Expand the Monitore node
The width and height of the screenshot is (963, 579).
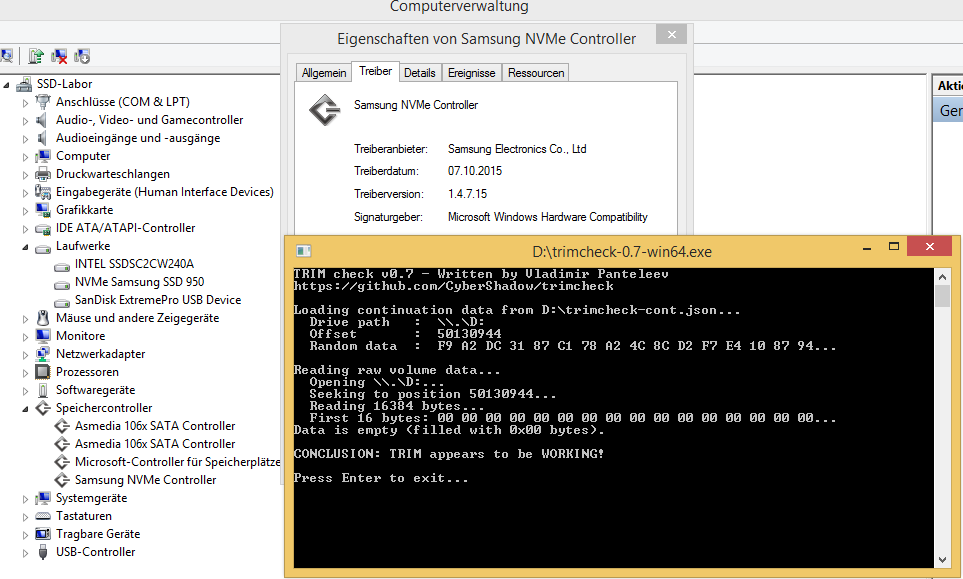25,337
